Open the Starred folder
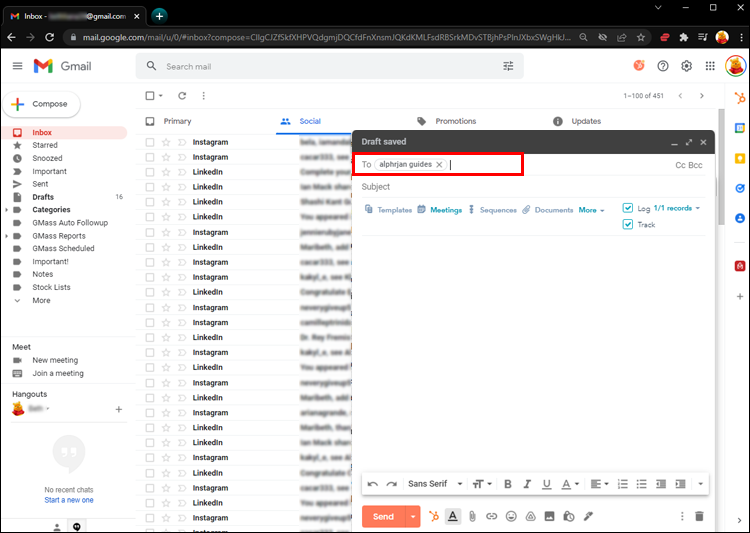750x533 pixels. 45,145
